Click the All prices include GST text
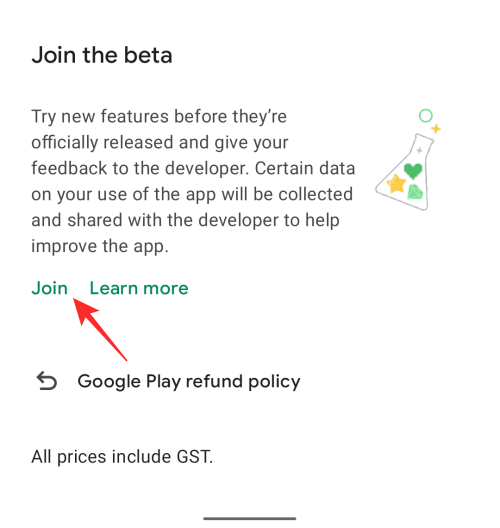The height and width of the screenshot is (528, 500). tap(122, 457)
